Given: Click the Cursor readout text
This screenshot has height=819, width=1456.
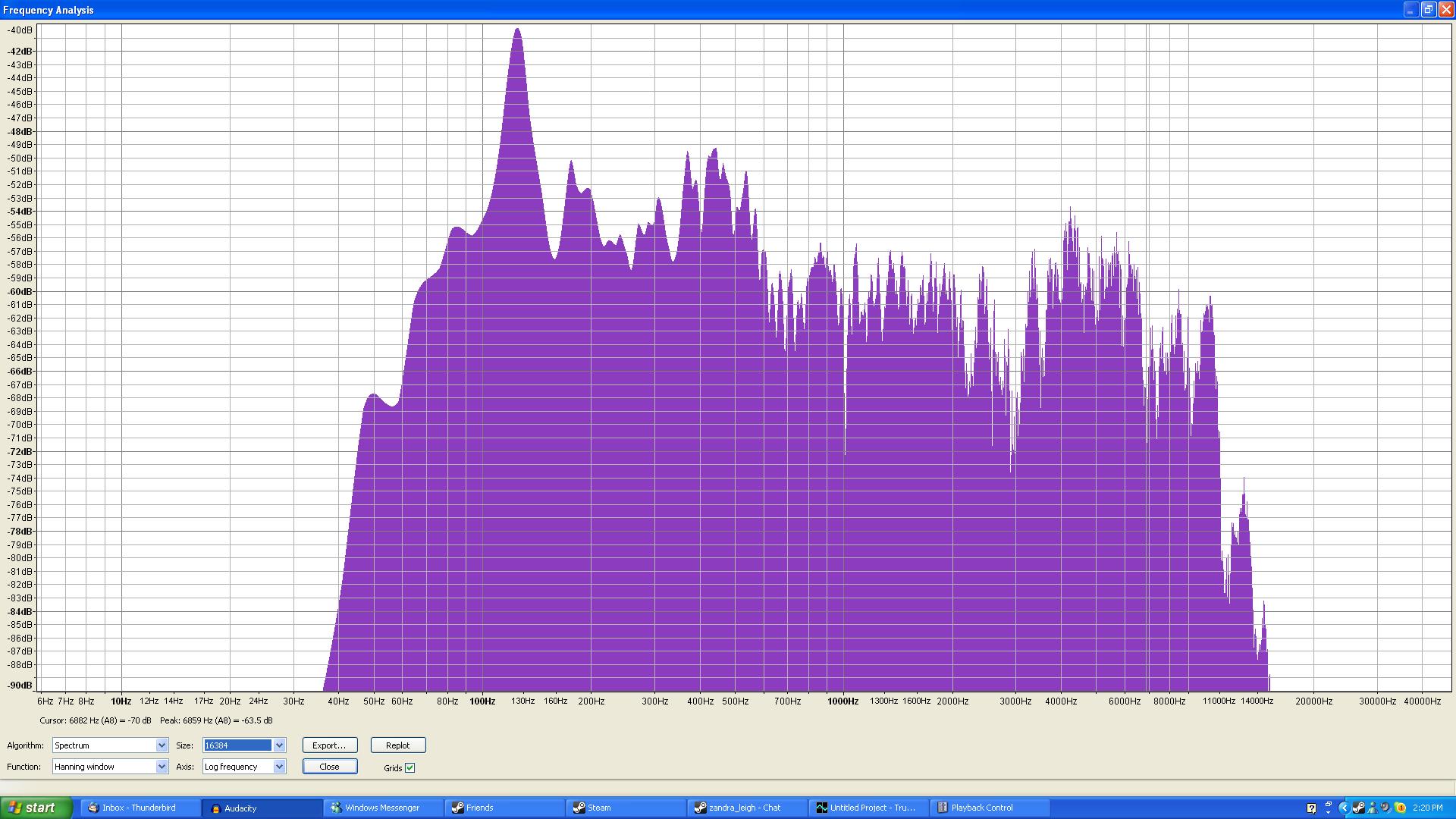Looking at the screenshot, I should tap(96, 720).
